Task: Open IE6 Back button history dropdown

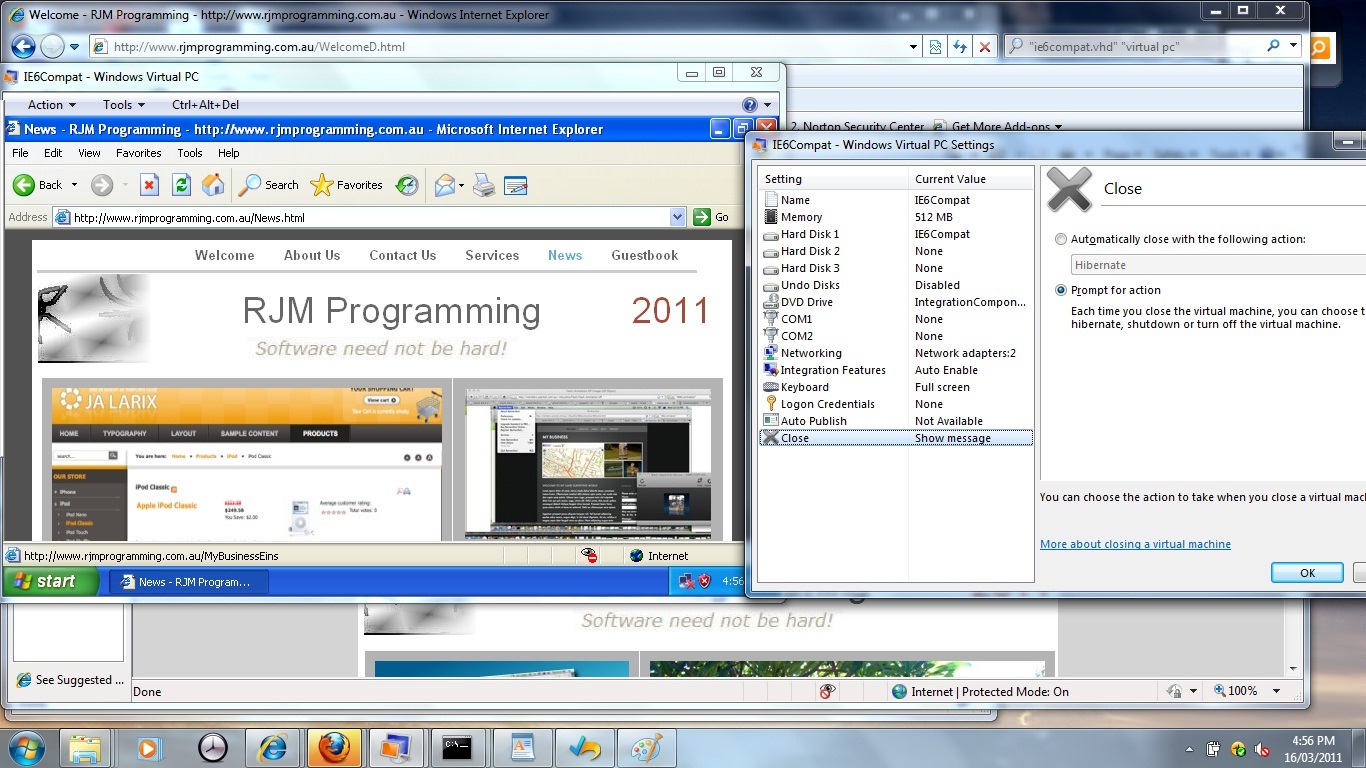Action: [74, 185]
